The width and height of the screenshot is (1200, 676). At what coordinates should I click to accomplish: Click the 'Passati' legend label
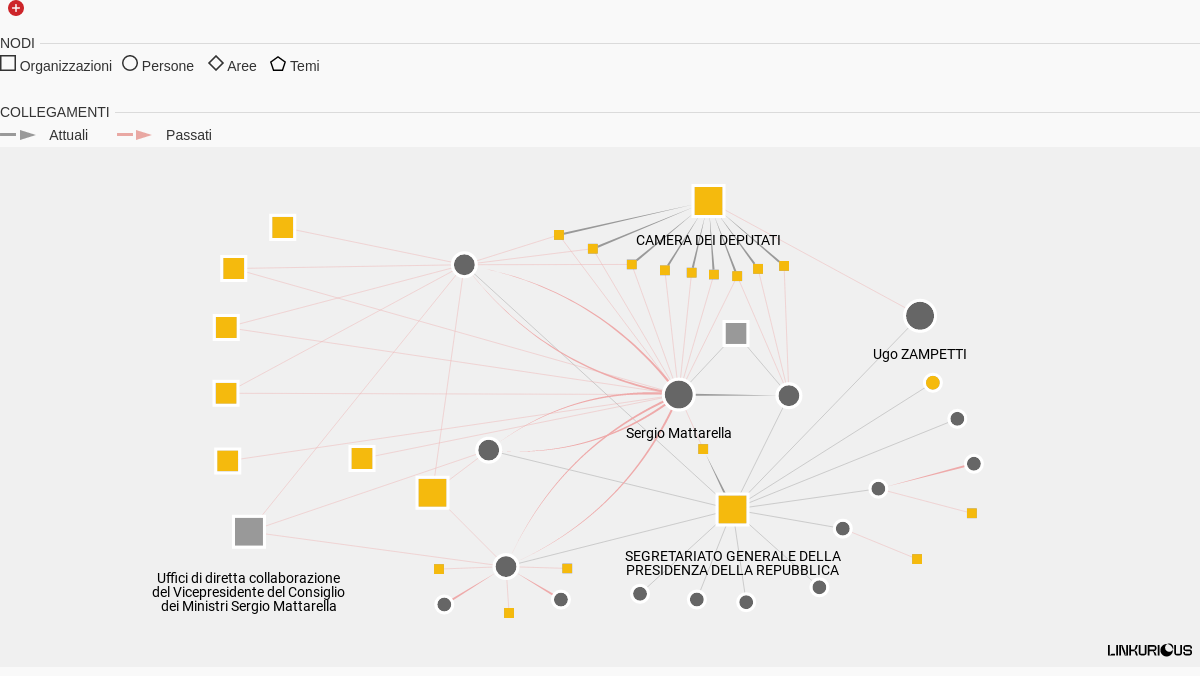189,135
